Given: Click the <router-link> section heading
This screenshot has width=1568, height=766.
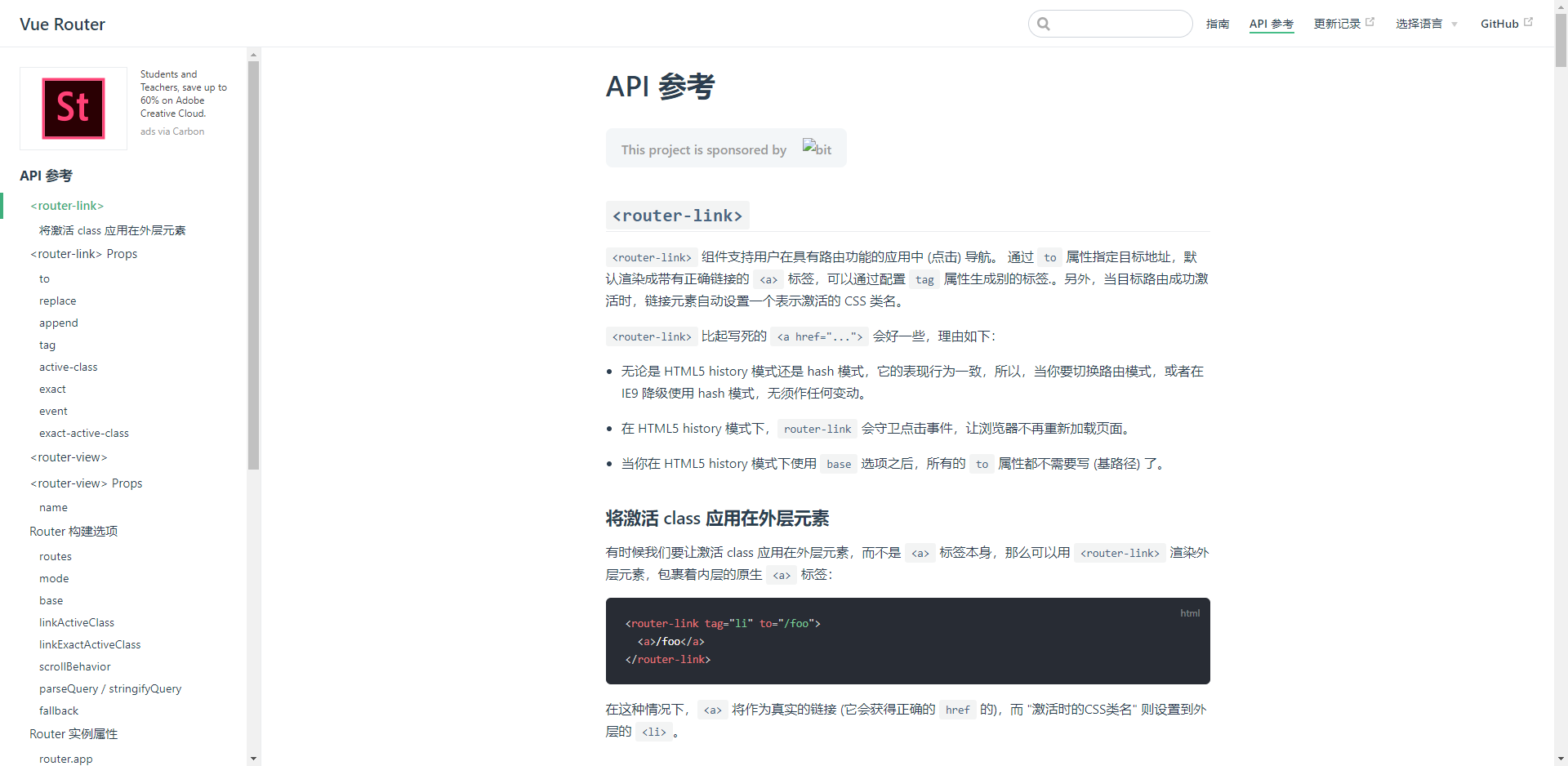Looking at the screenshot, I should pos(678,216).
